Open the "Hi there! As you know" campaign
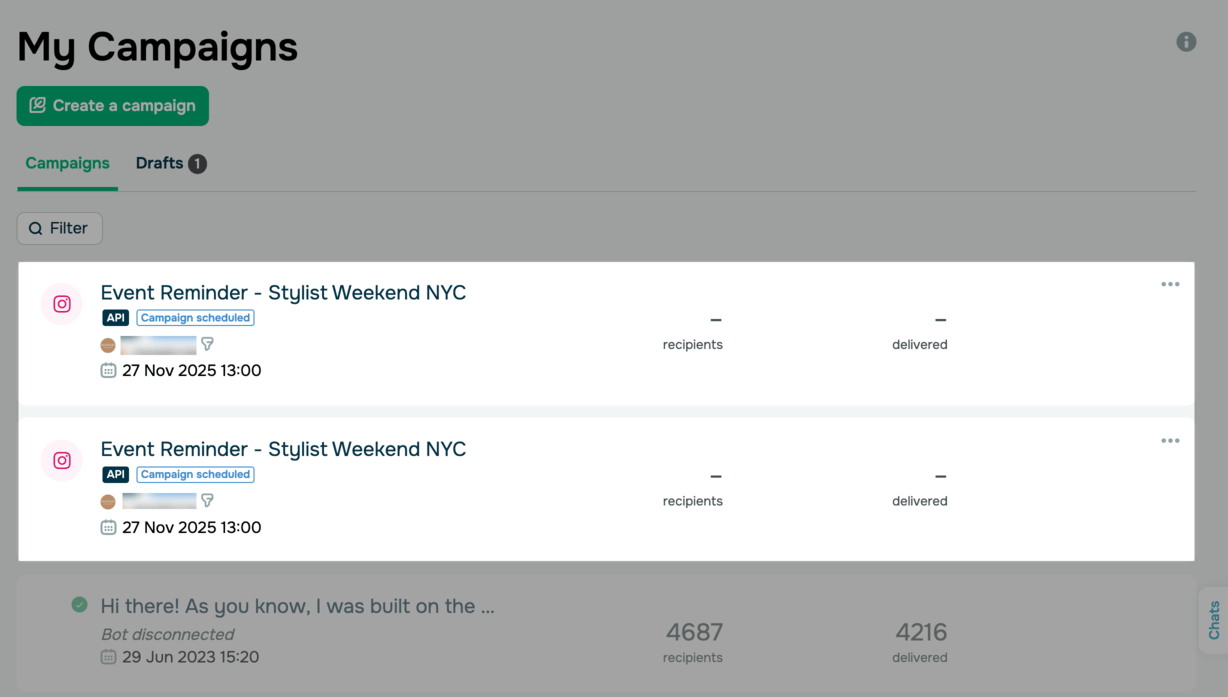1228x697 pixels. (297, 606)
